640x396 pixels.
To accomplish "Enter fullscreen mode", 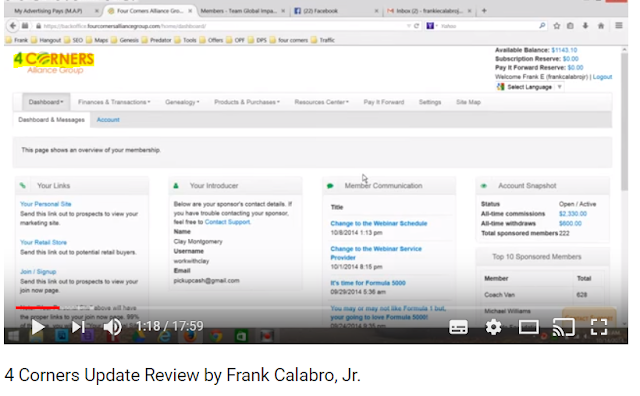I will click(599, 327).
